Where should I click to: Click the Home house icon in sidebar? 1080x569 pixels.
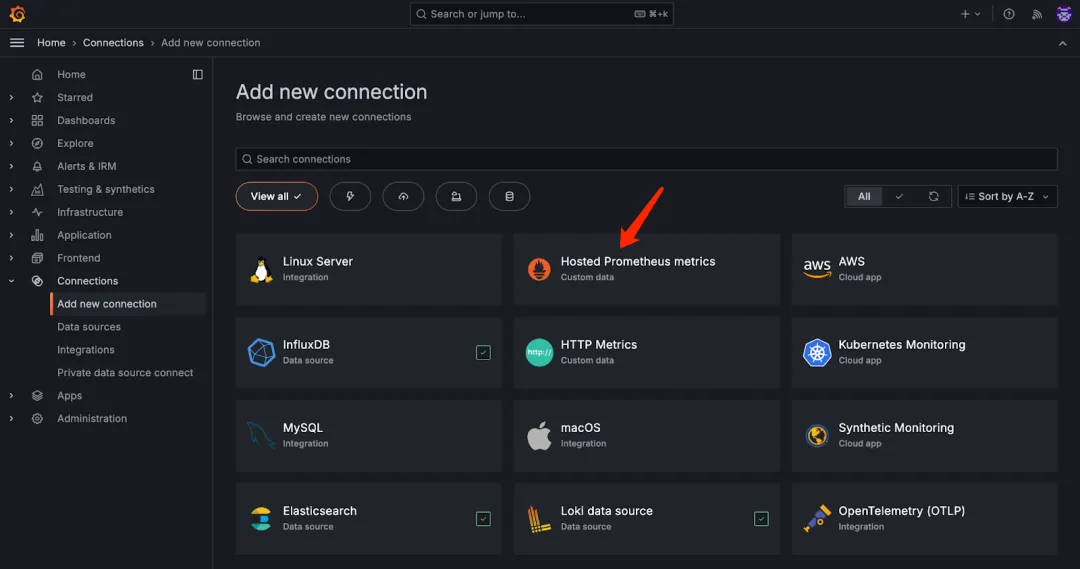(37, 74)
